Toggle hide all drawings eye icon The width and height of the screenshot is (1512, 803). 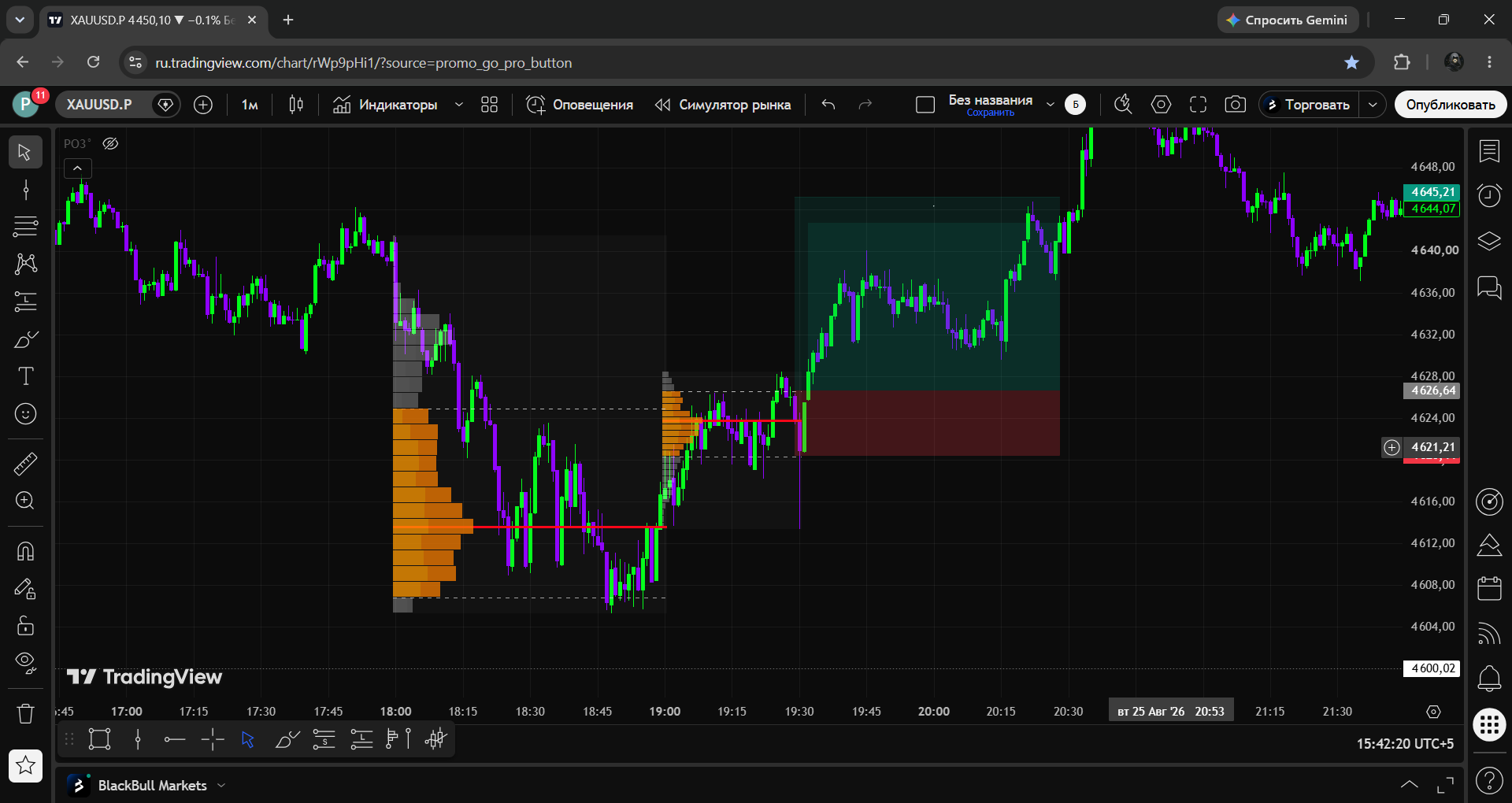coord(25,664)
